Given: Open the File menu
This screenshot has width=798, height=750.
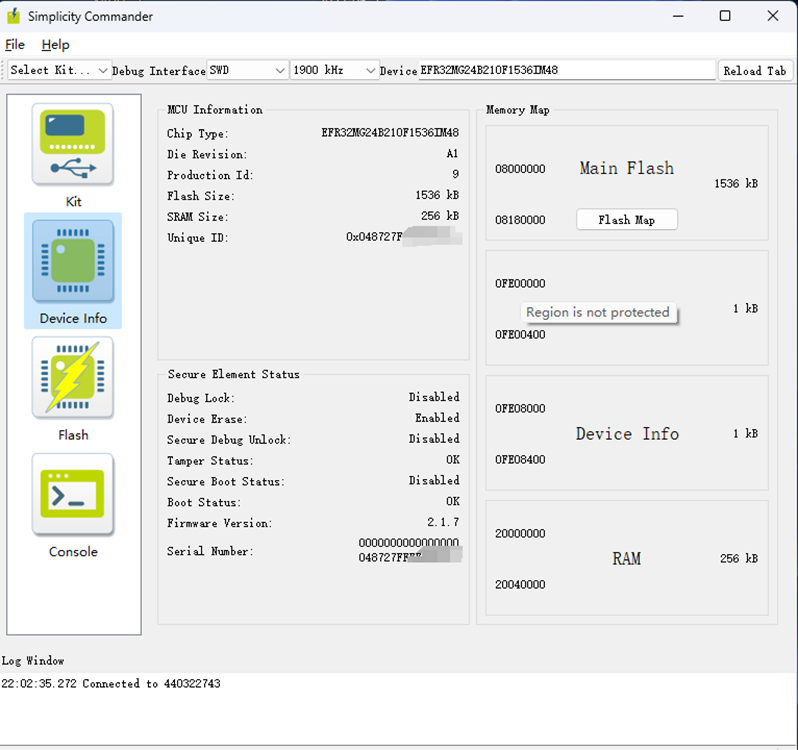Looking at the screenshot, I should click(x=15, y=45).
